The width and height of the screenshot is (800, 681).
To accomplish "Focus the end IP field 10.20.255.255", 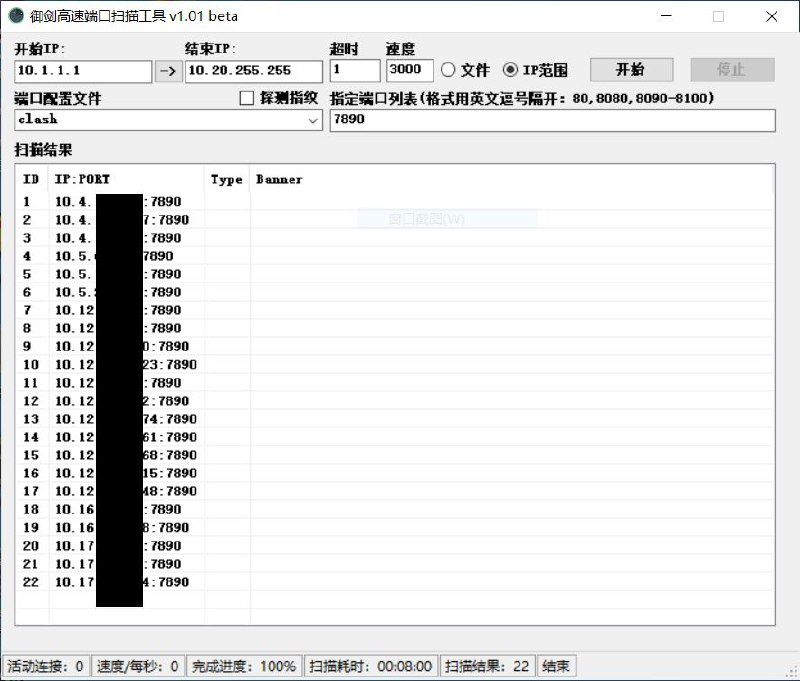I will (x=254, y=71).
